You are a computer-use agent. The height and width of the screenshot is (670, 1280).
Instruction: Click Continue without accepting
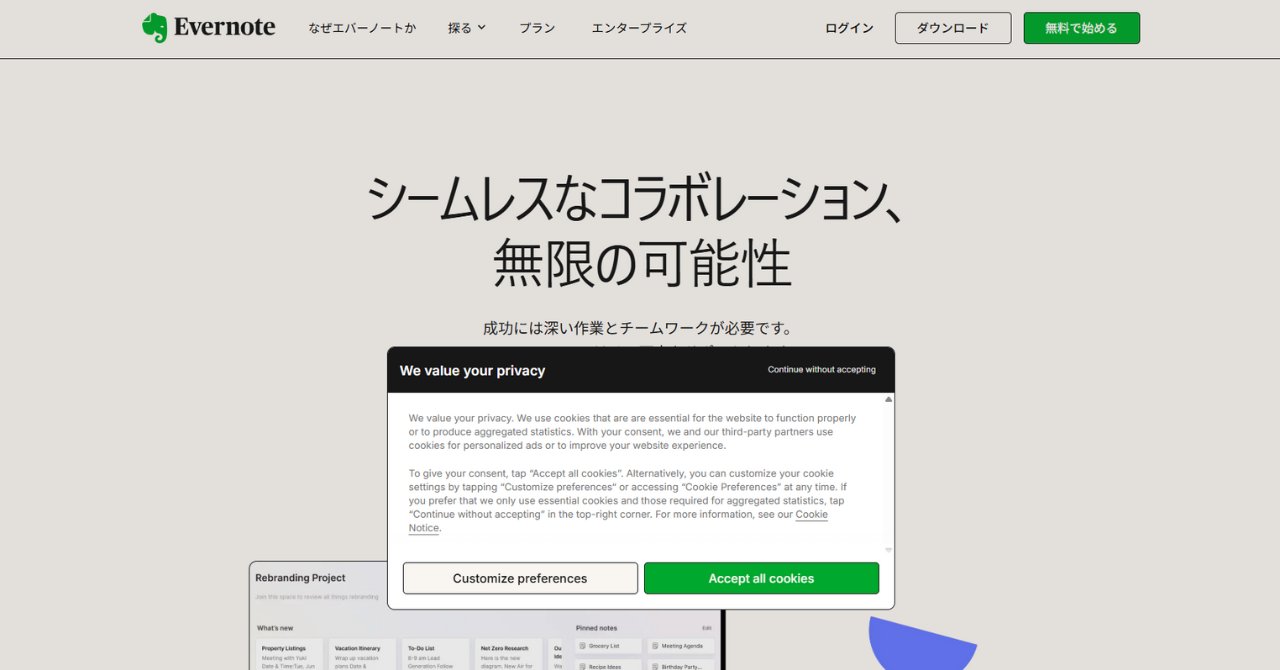[821, 370]
